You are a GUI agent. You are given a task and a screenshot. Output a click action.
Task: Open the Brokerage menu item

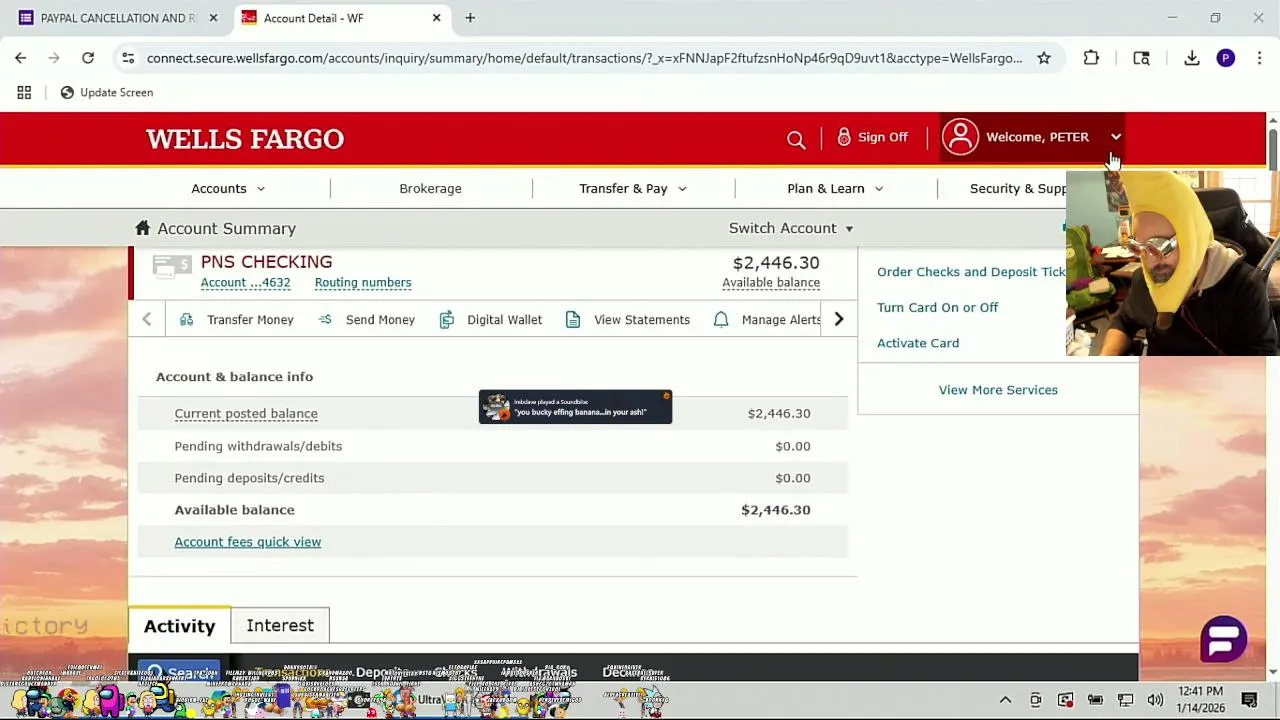pos(430,188)
